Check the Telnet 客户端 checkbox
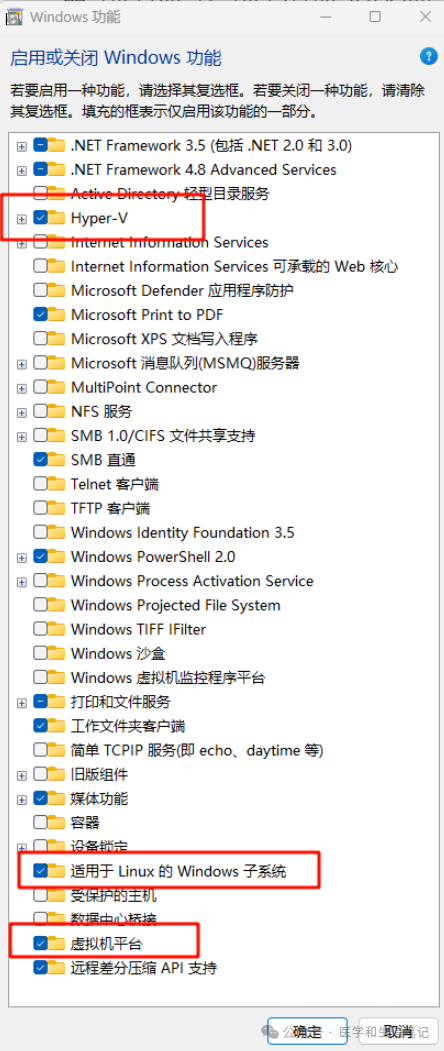This screenshot has height=1051, width=444. click(x=40, y=484)
